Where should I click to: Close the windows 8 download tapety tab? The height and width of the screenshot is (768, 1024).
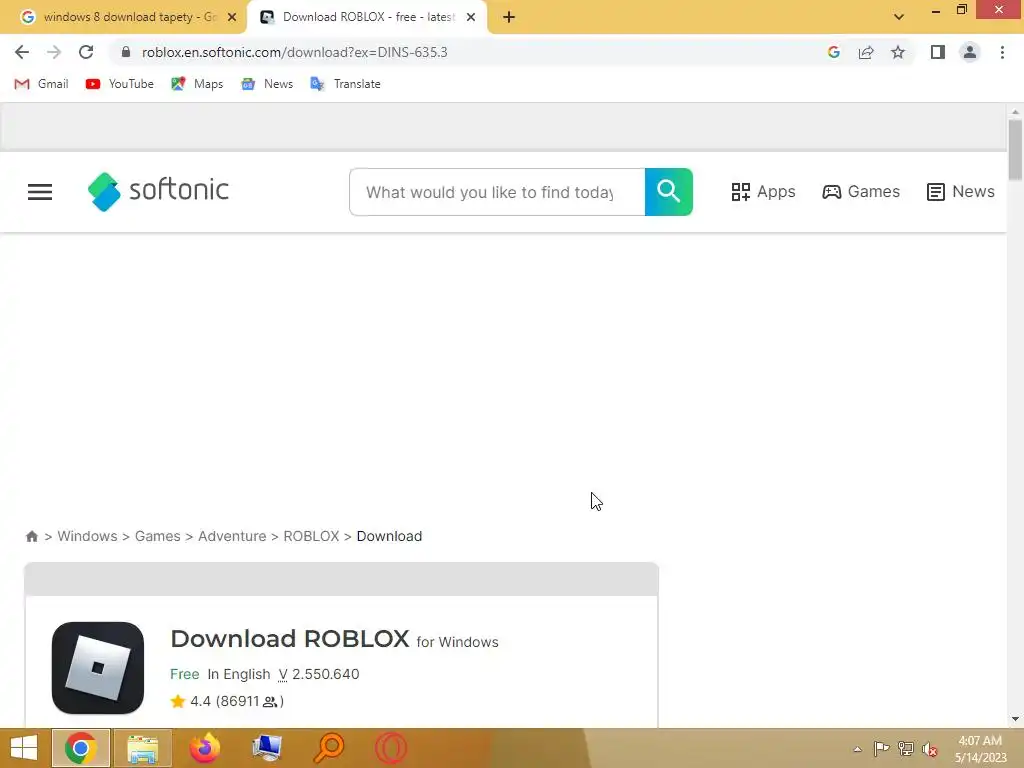point(232,17)
